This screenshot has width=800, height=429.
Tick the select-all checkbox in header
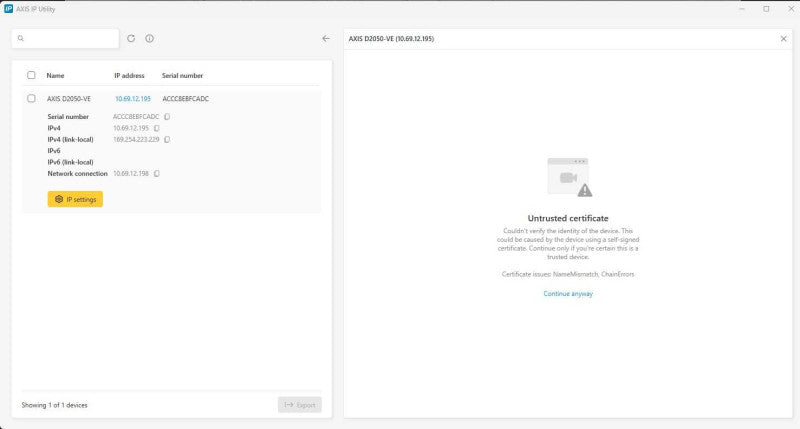[31, 75]
